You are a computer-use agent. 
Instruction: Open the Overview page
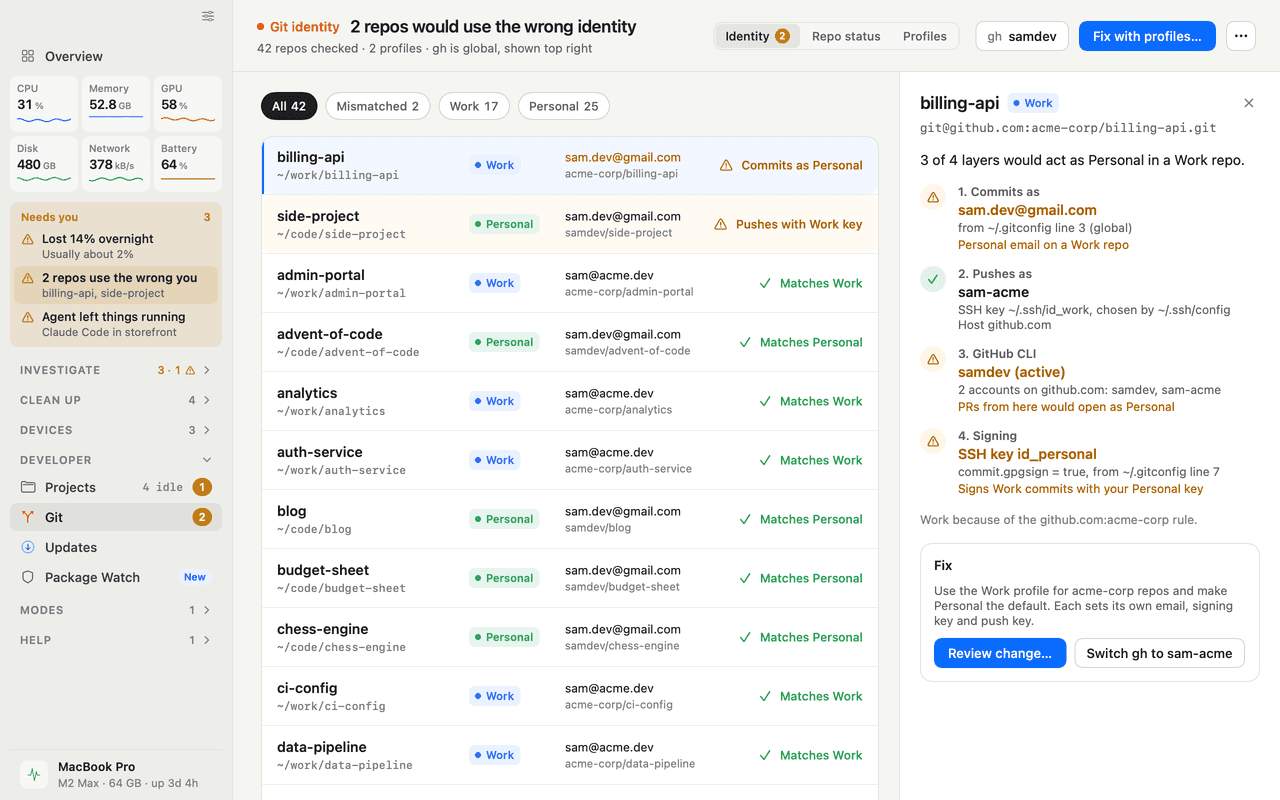(116, 56)
